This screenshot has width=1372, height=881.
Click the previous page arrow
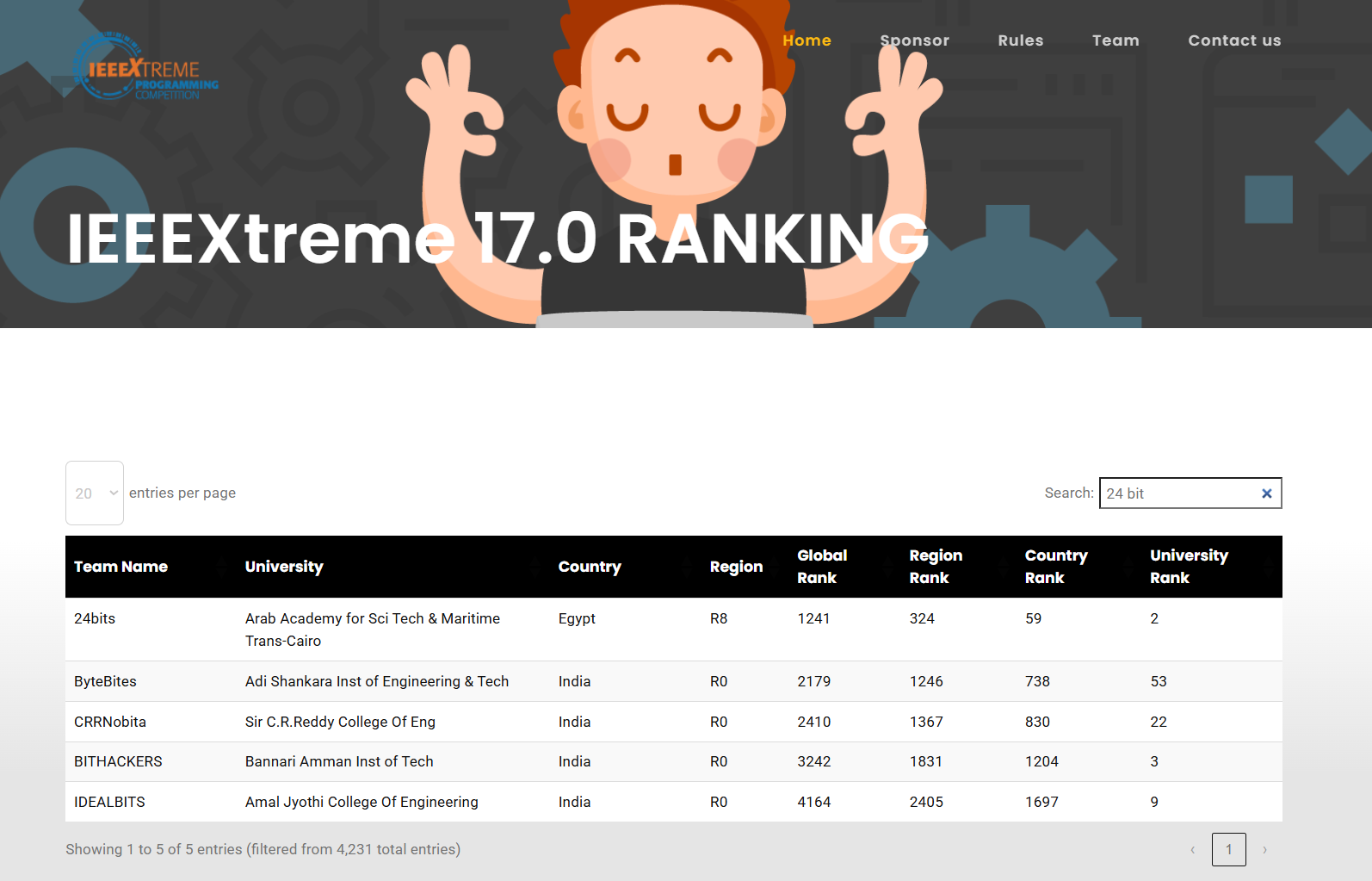[1193, 850]
